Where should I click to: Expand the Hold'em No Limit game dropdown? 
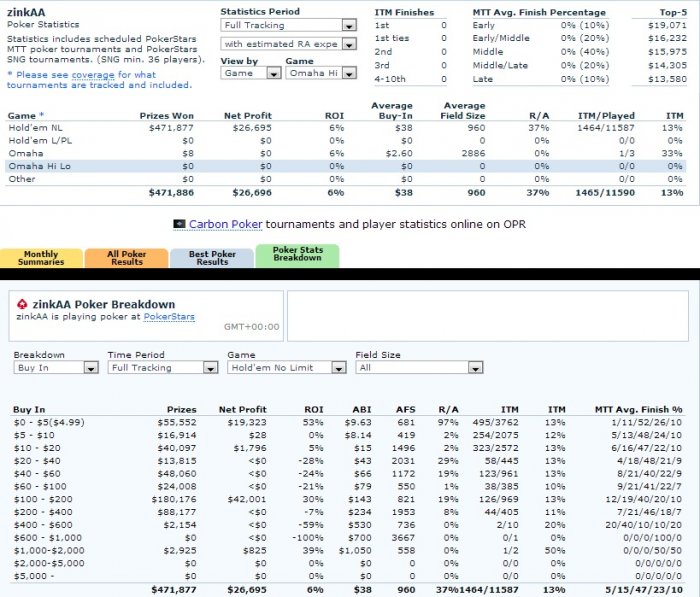click(287, 367)
